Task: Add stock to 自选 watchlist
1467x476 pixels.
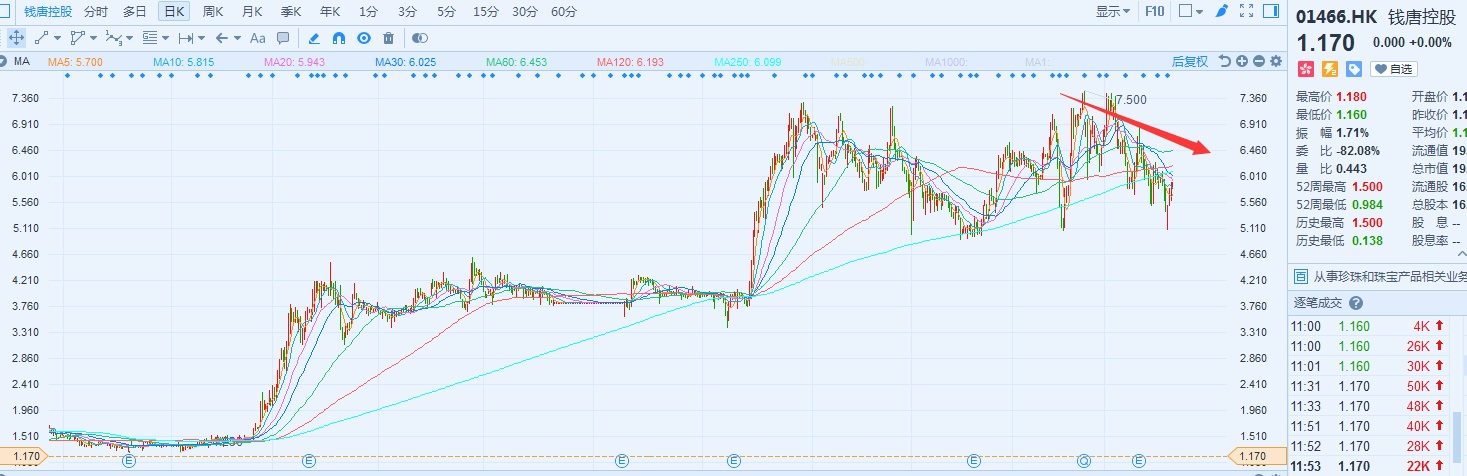Action: click(x=1393, y=69)
